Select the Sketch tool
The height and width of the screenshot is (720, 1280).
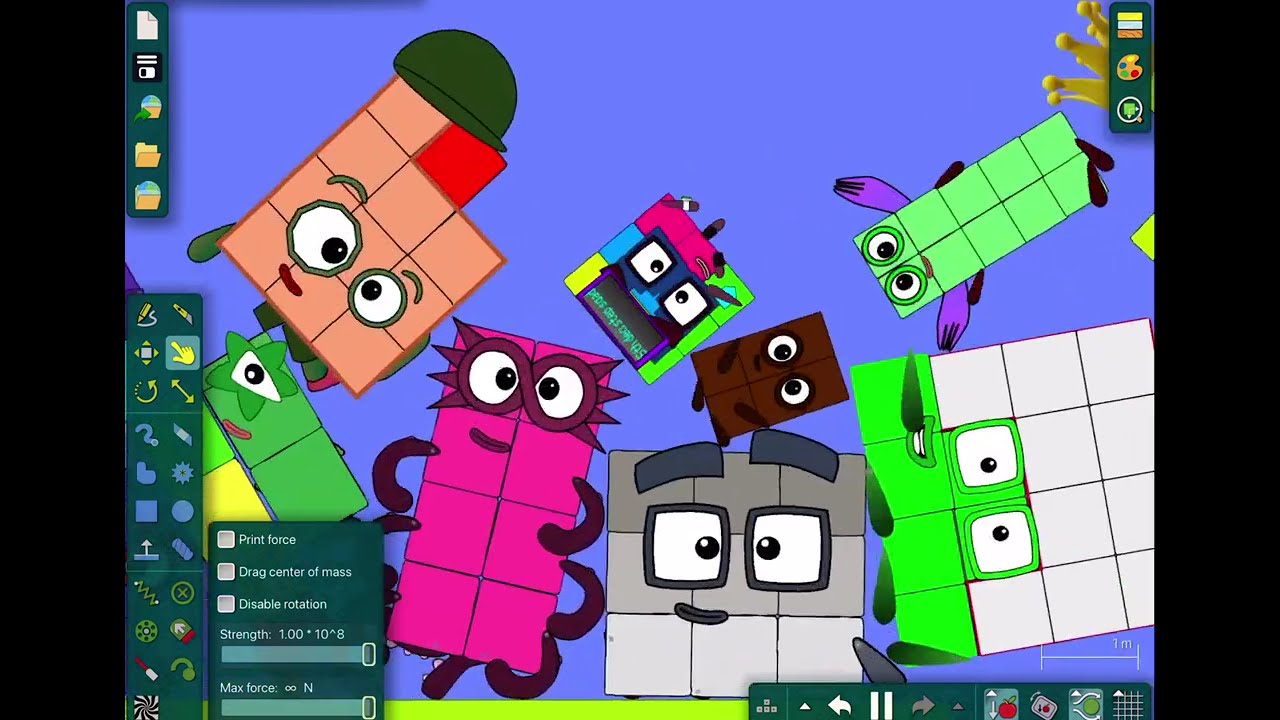pyautogui.click(x=147, y=315)
